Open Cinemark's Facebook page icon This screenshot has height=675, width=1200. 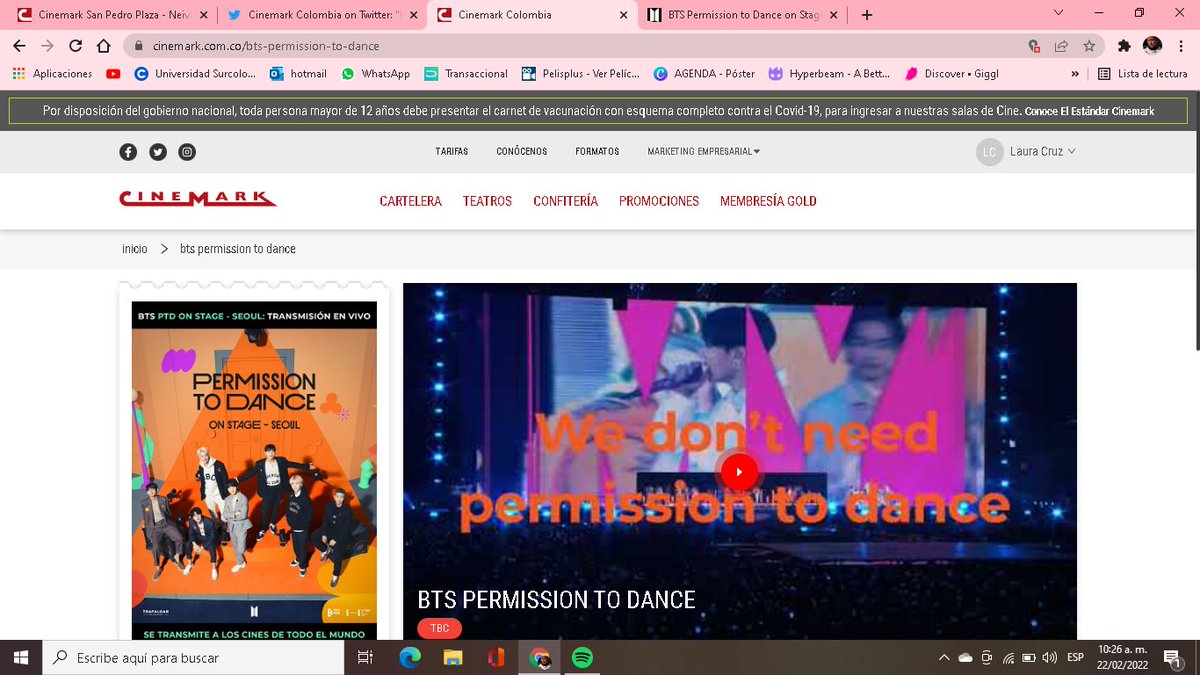click(128, 152)
